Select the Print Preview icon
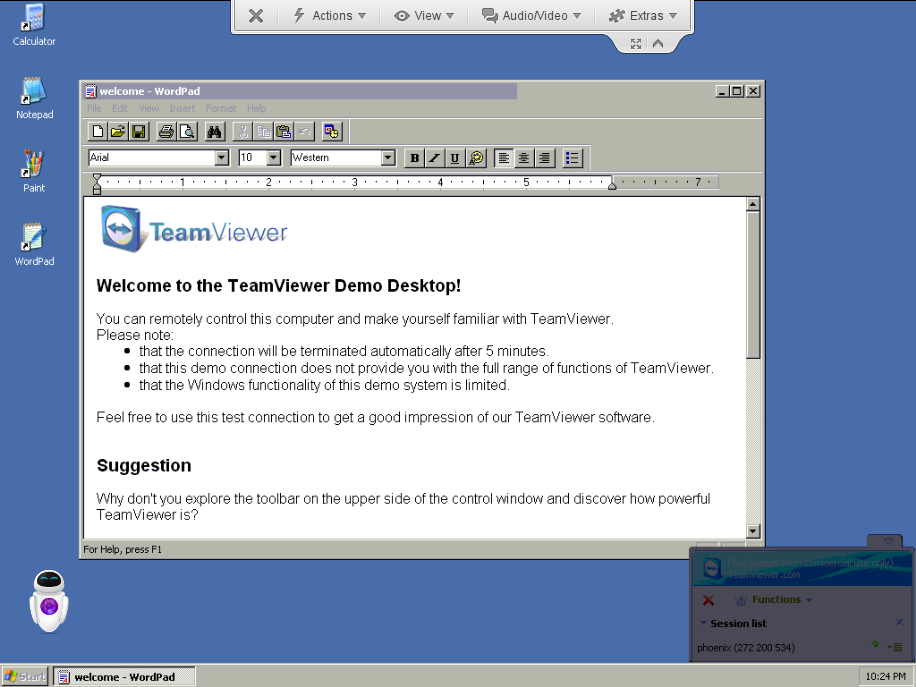Image resolution: width=916 pixels, height=687 pixels. click(x=186, y=131)
